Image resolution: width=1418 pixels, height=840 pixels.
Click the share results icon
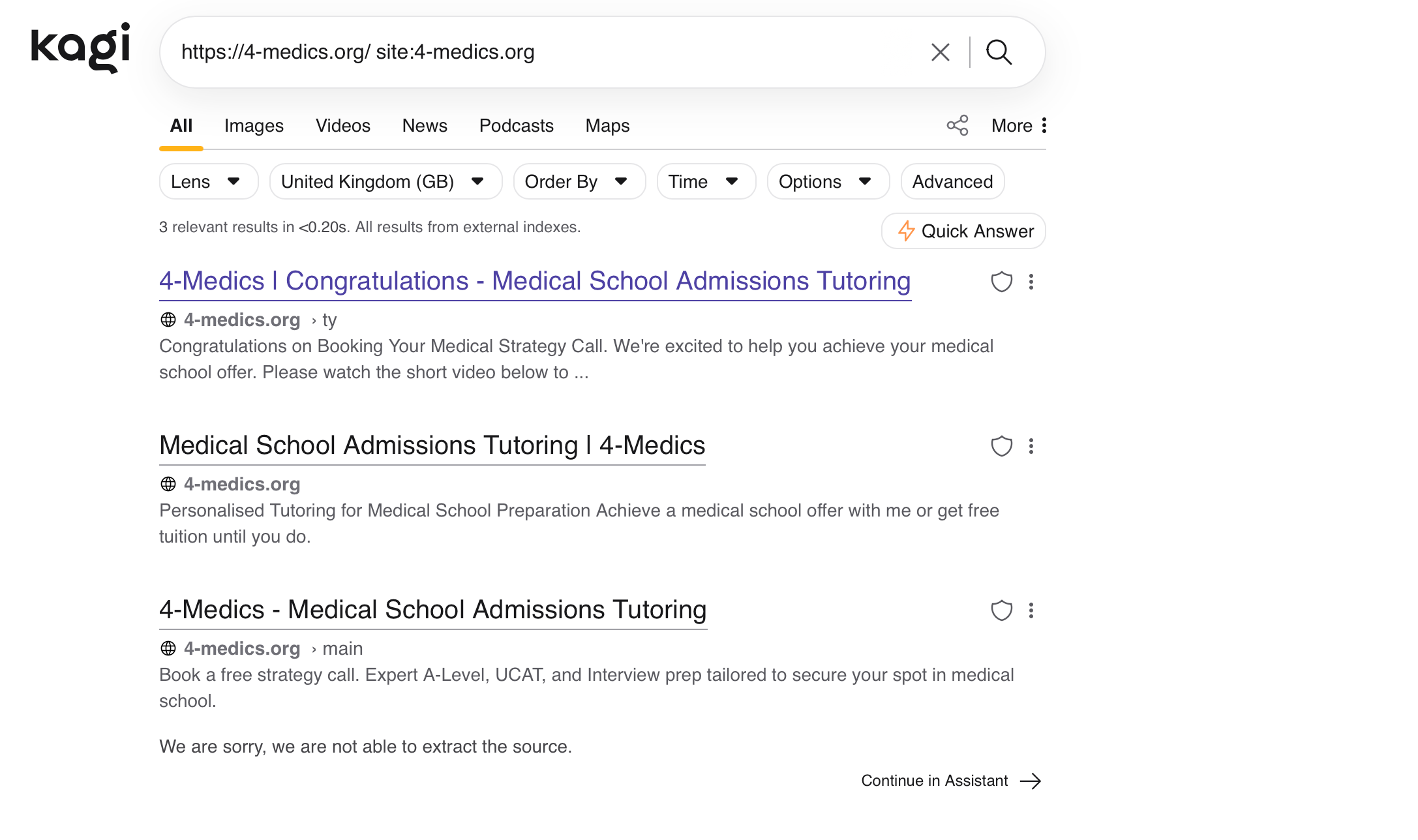[x=958, y=125]
